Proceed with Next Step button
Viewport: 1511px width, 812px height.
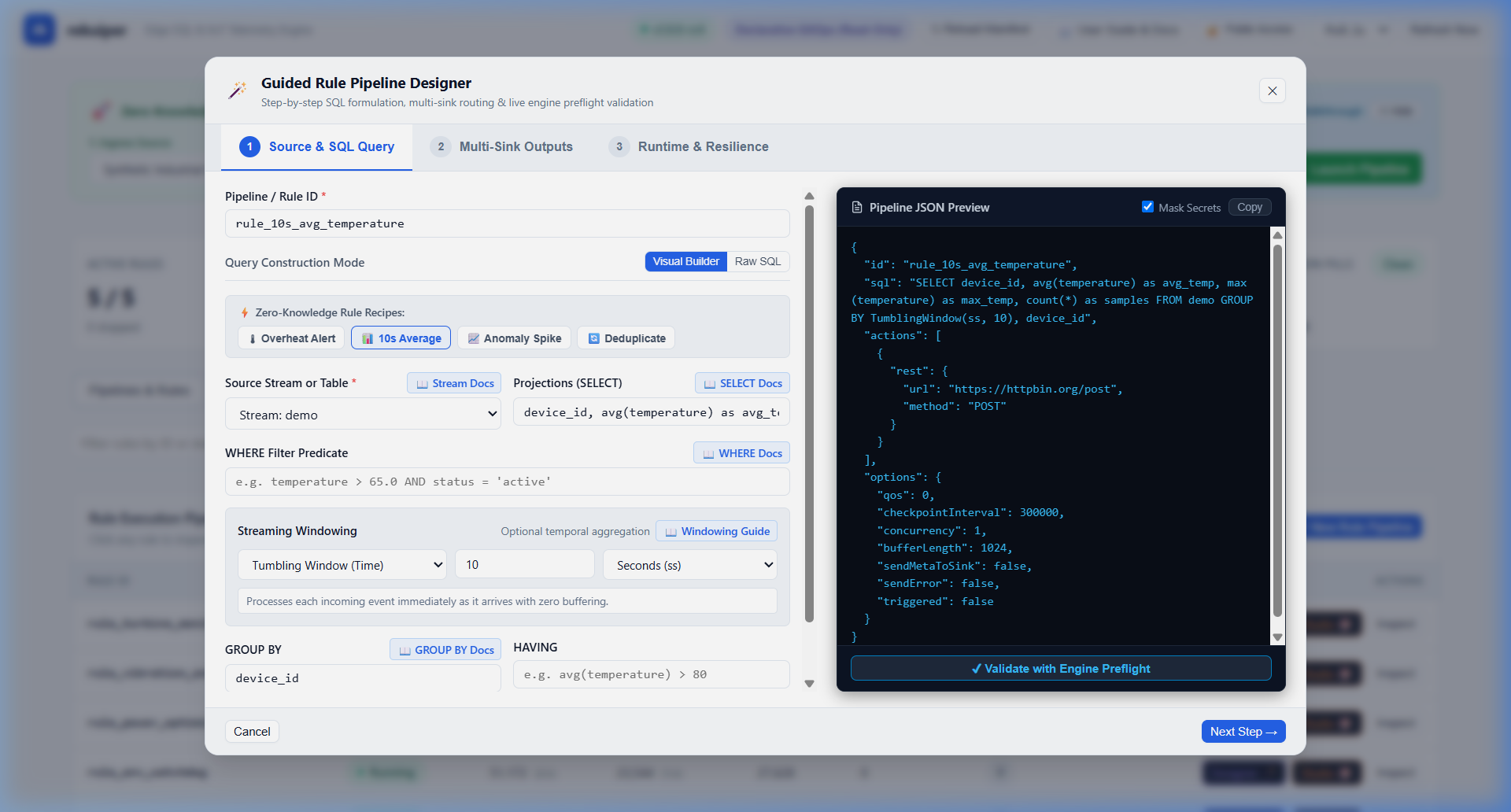(x=1243, y=731)
